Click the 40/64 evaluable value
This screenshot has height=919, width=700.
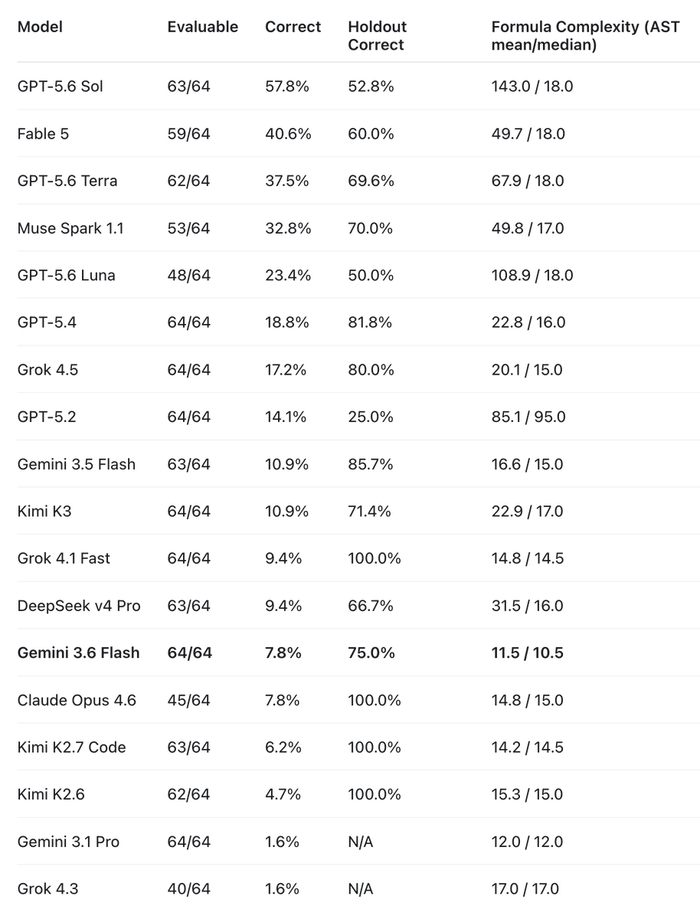[189, 889]
